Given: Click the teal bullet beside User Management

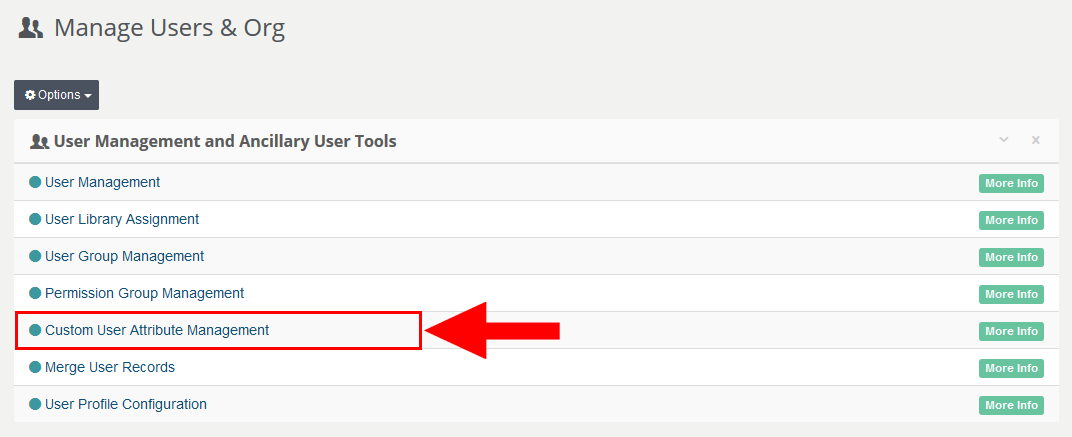Looking at the screenshot, I should click(36, 183).
